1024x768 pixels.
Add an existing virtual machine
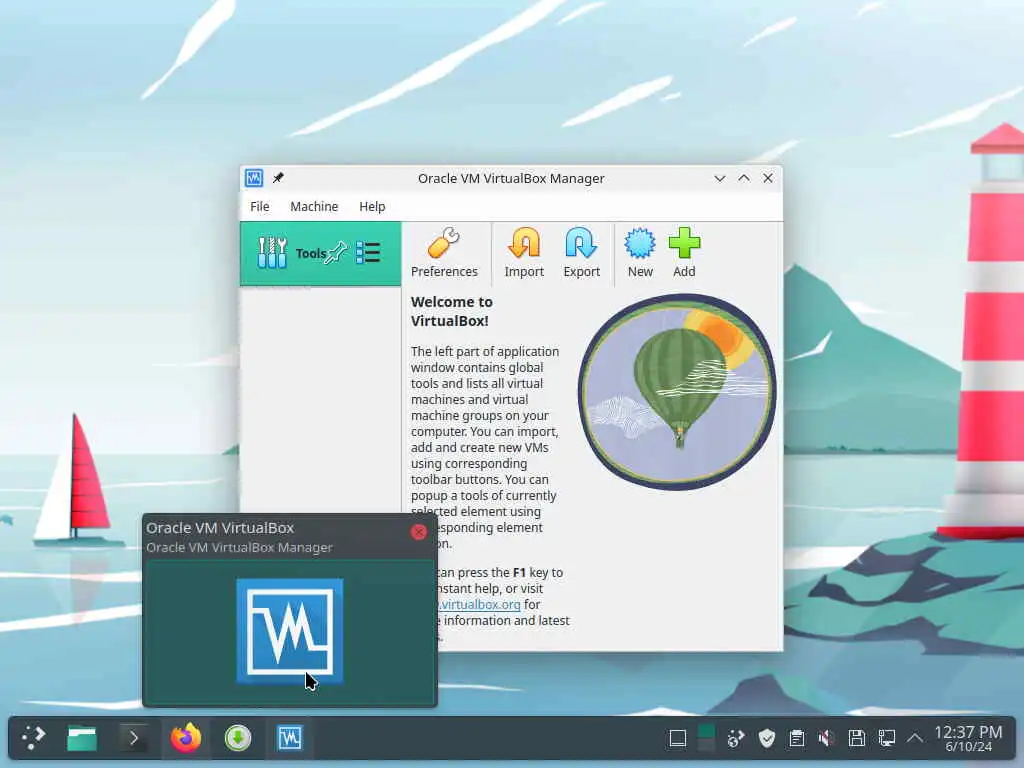[684, 253]
